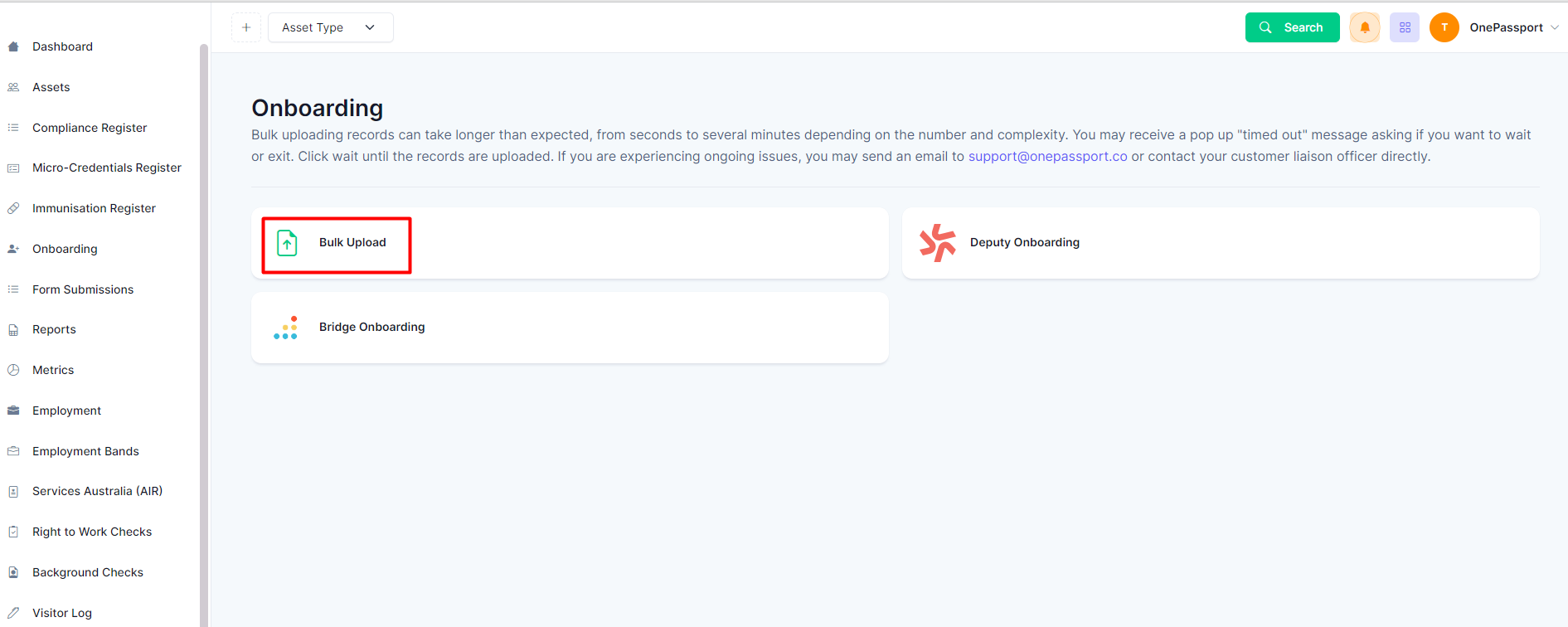Click the orange T user avatar
Screen dimensions: 1568x627
pos(1444,27)
